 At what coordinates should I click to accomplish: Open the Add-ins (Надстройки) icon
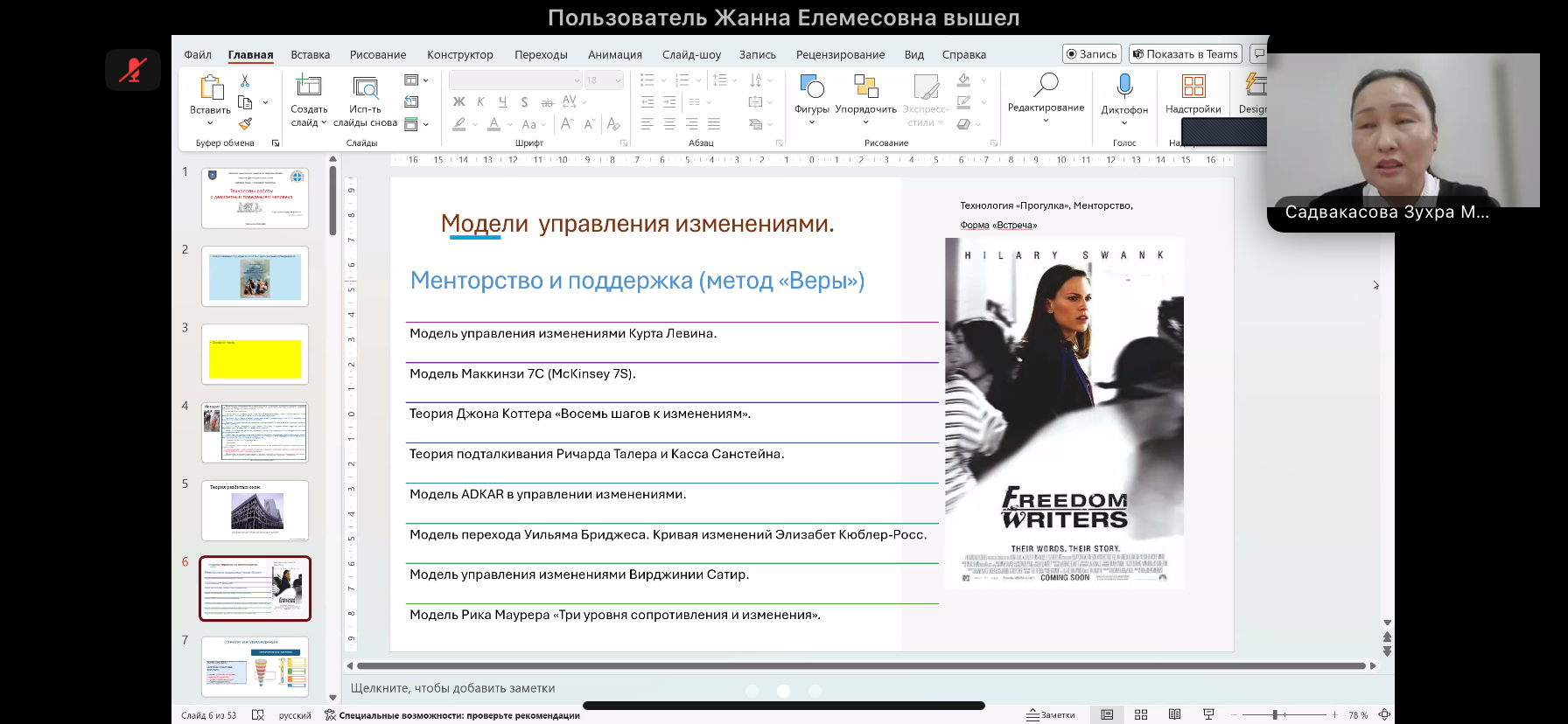[1193, 86]
